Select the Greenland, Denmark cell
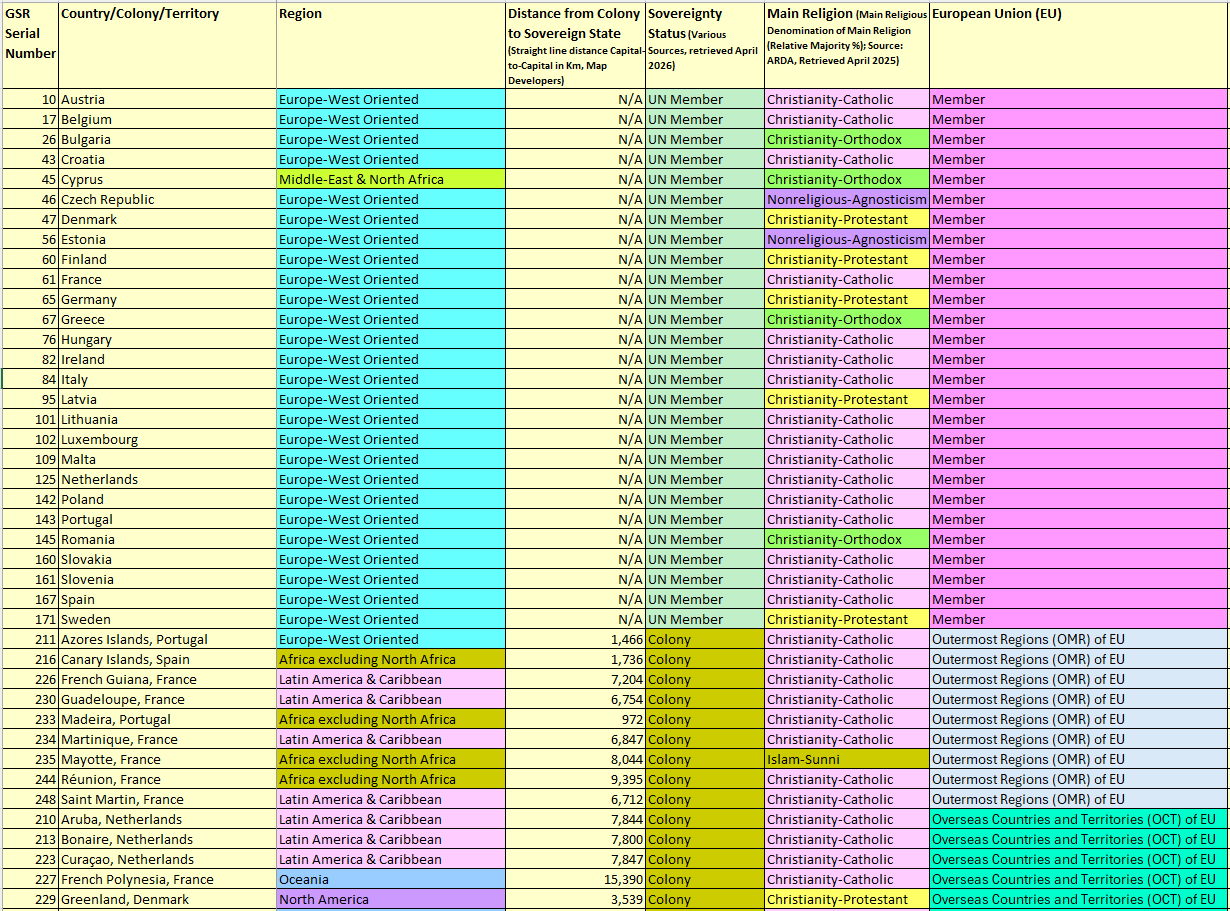The image size is (1230, 911). [167, 899]
